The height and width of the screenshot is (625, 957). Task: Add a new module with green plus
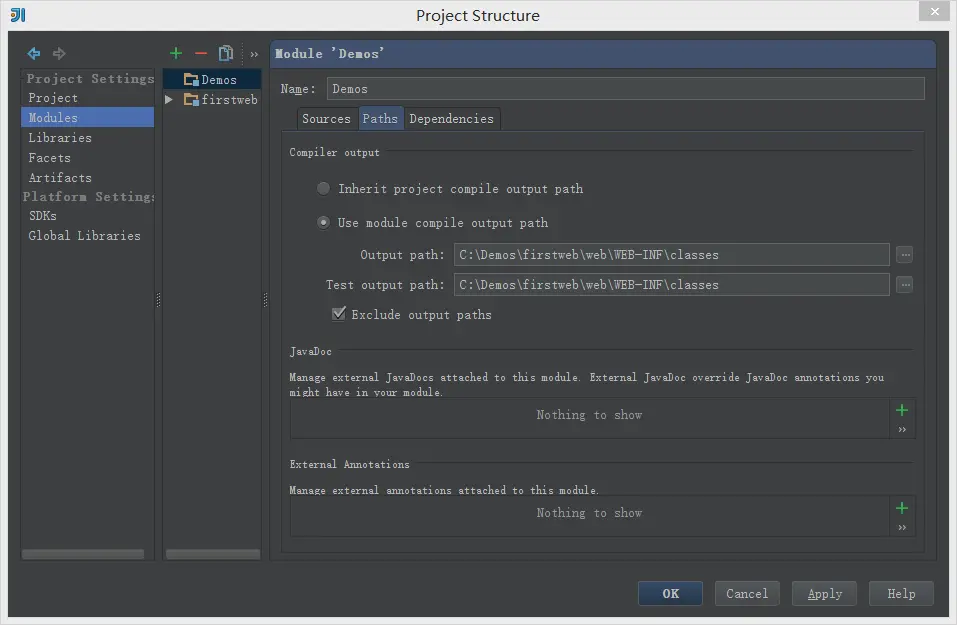[176, 54]
